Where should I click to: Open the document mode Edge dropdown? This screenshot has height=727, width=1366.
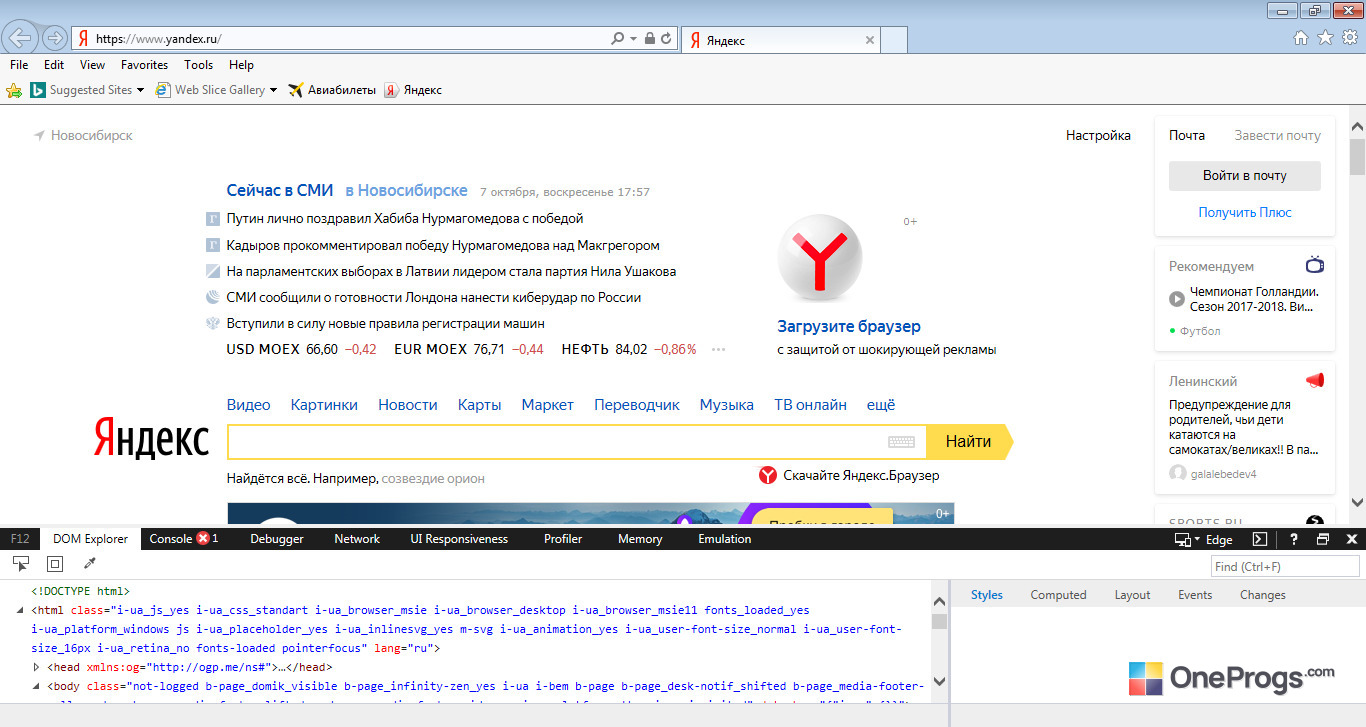click(1203, 539)
